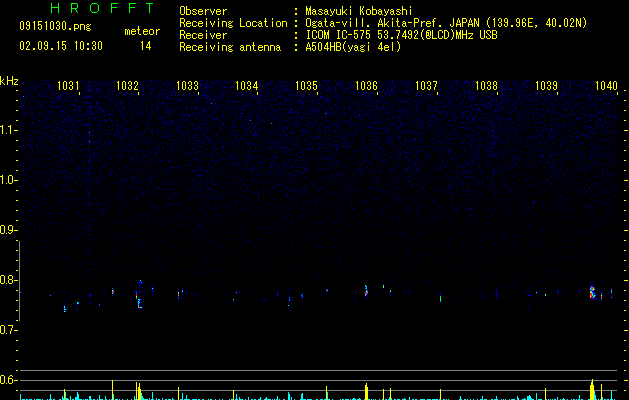Select the filename 09151030.png
This screenshot has width=629, height=400.
(x=55, y=26)
